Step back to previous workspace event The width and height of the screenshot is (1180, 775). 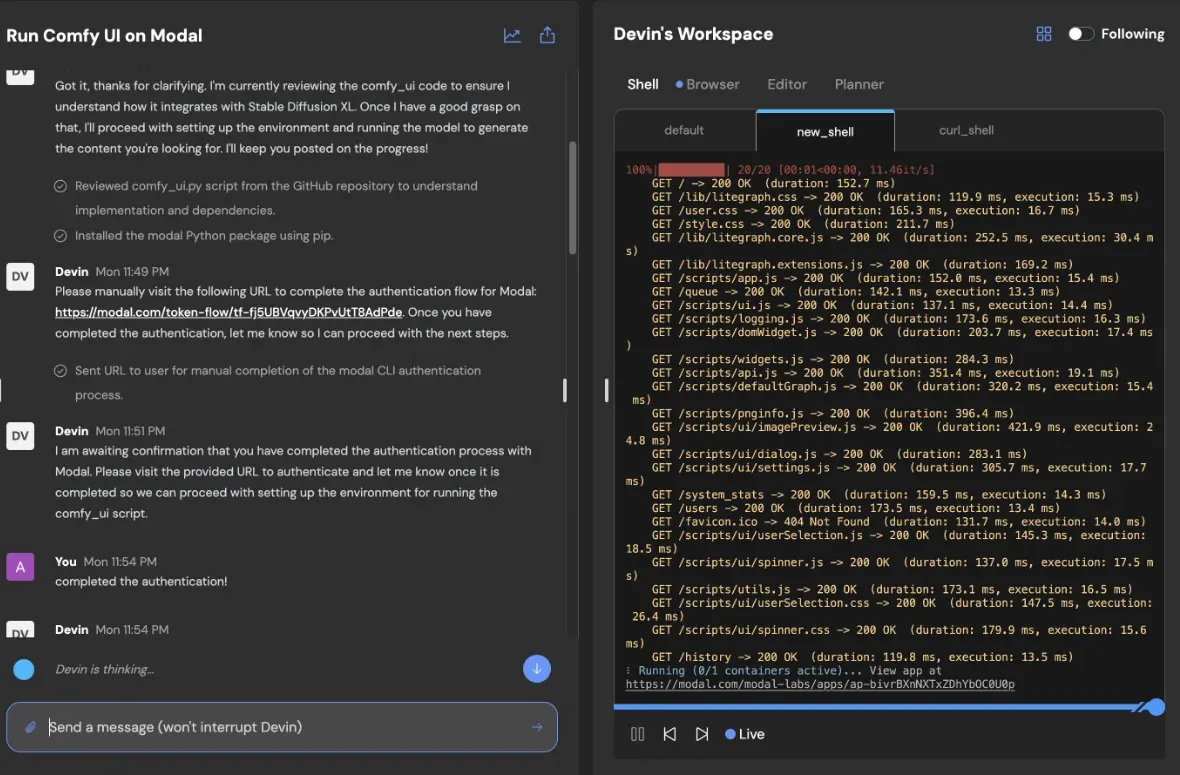click(x=669, y=734)
